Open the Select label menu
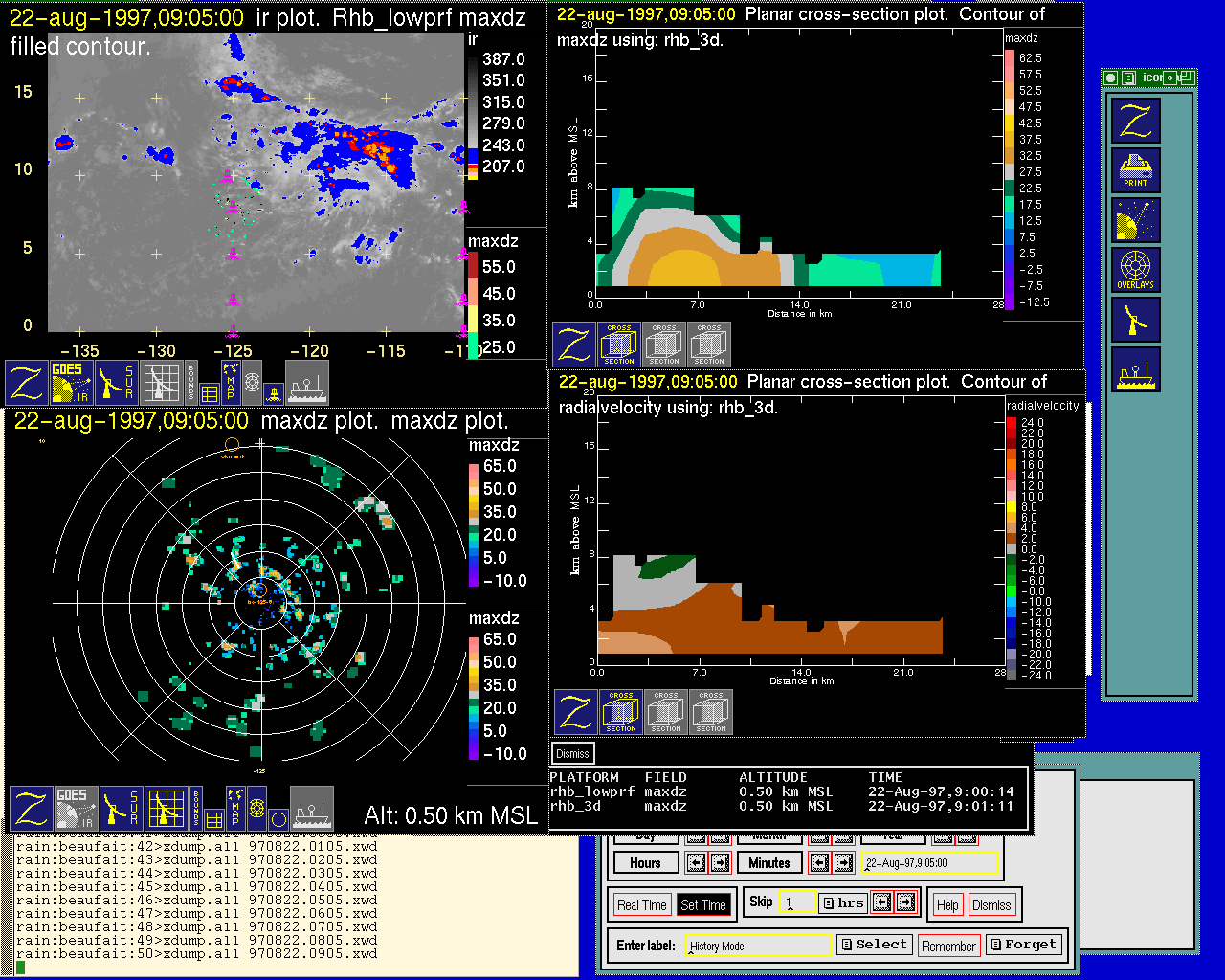Image resolution: width=1225 pixels, height=980 pixels. [x=874, y=945]
